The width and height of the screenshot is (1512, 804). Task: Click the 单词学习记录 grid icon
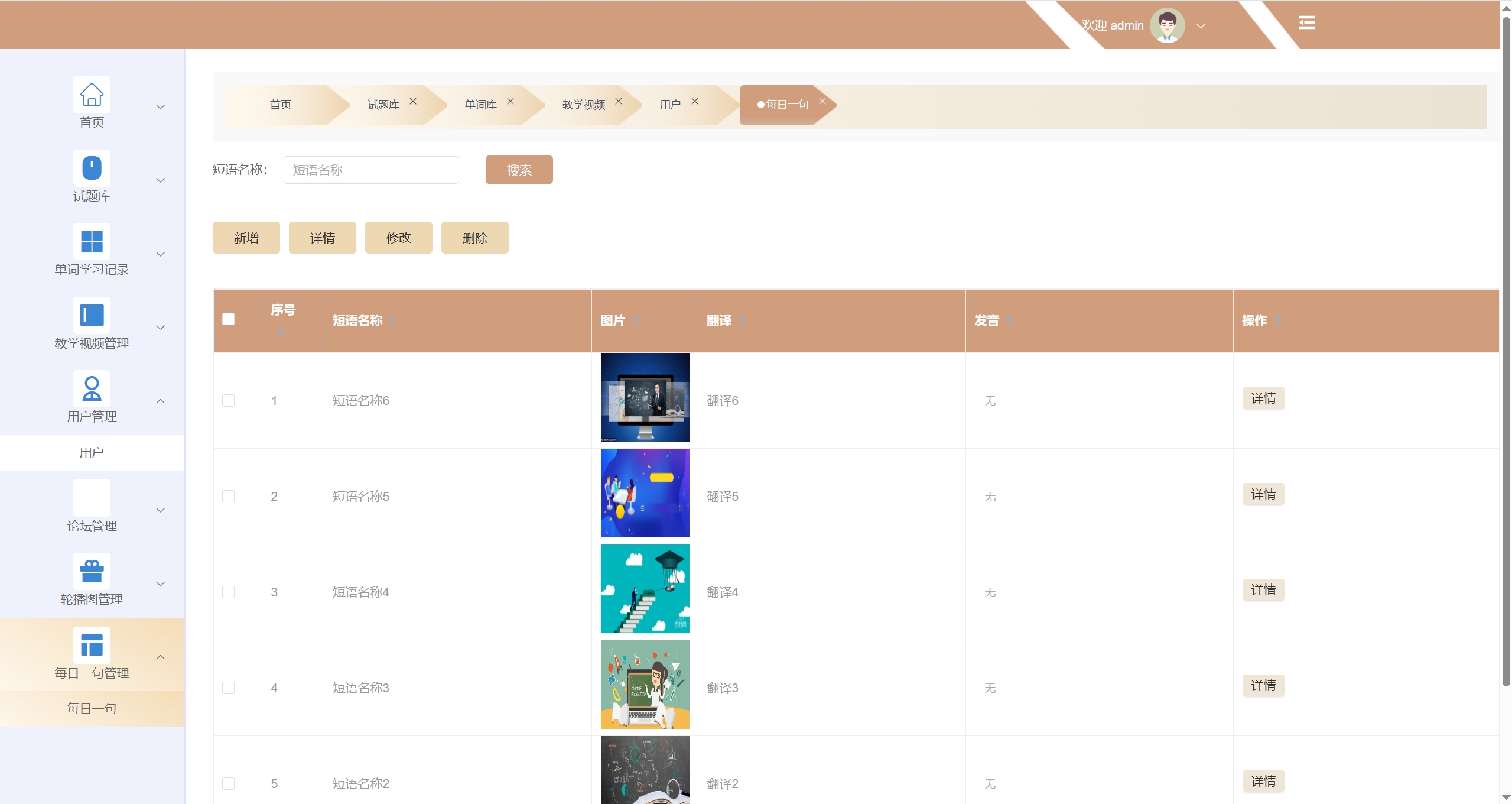tap(92, 241)
